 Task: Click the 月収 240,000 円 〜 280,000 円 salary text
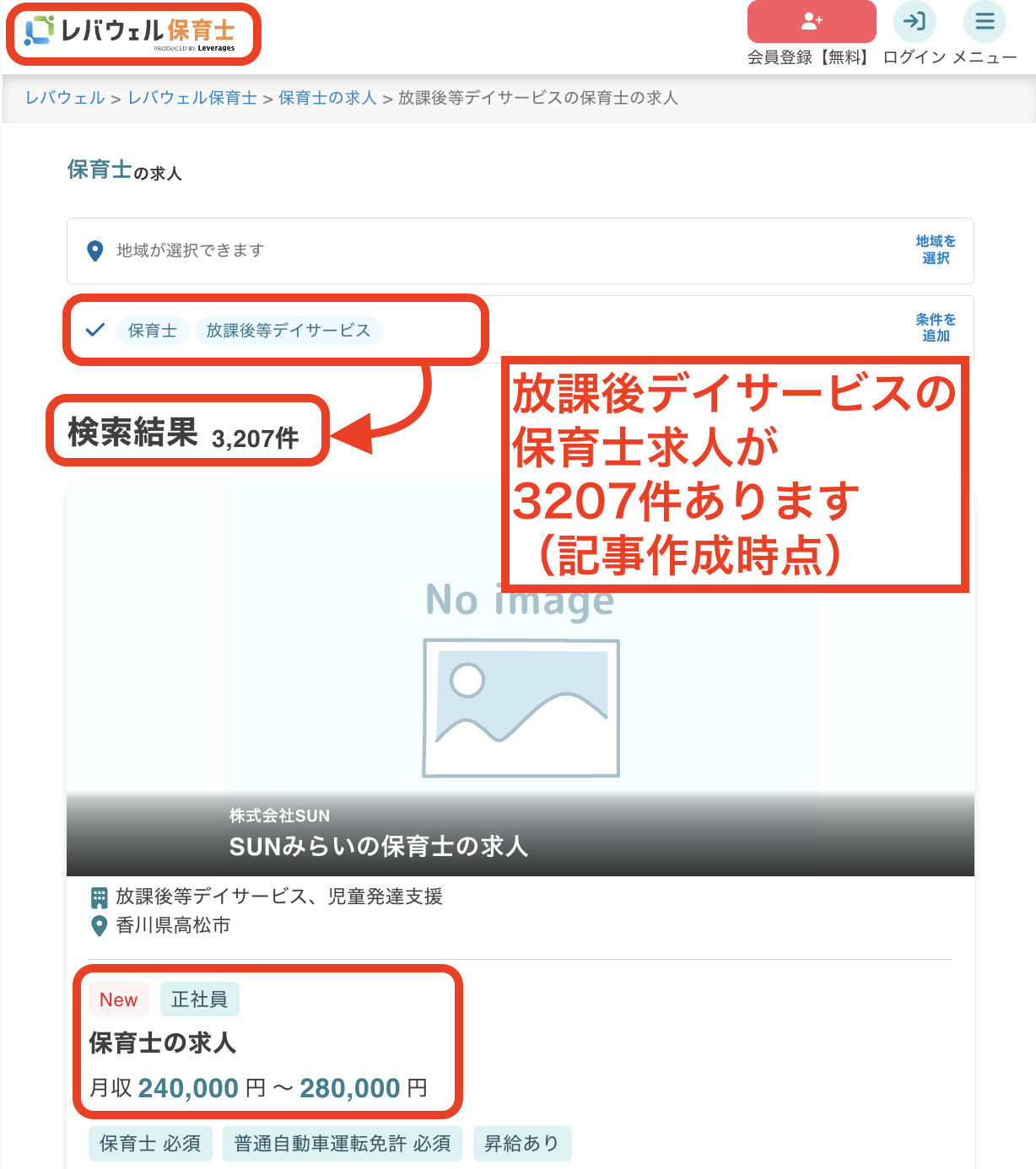pyautogui.click(x=258, y=1088)
